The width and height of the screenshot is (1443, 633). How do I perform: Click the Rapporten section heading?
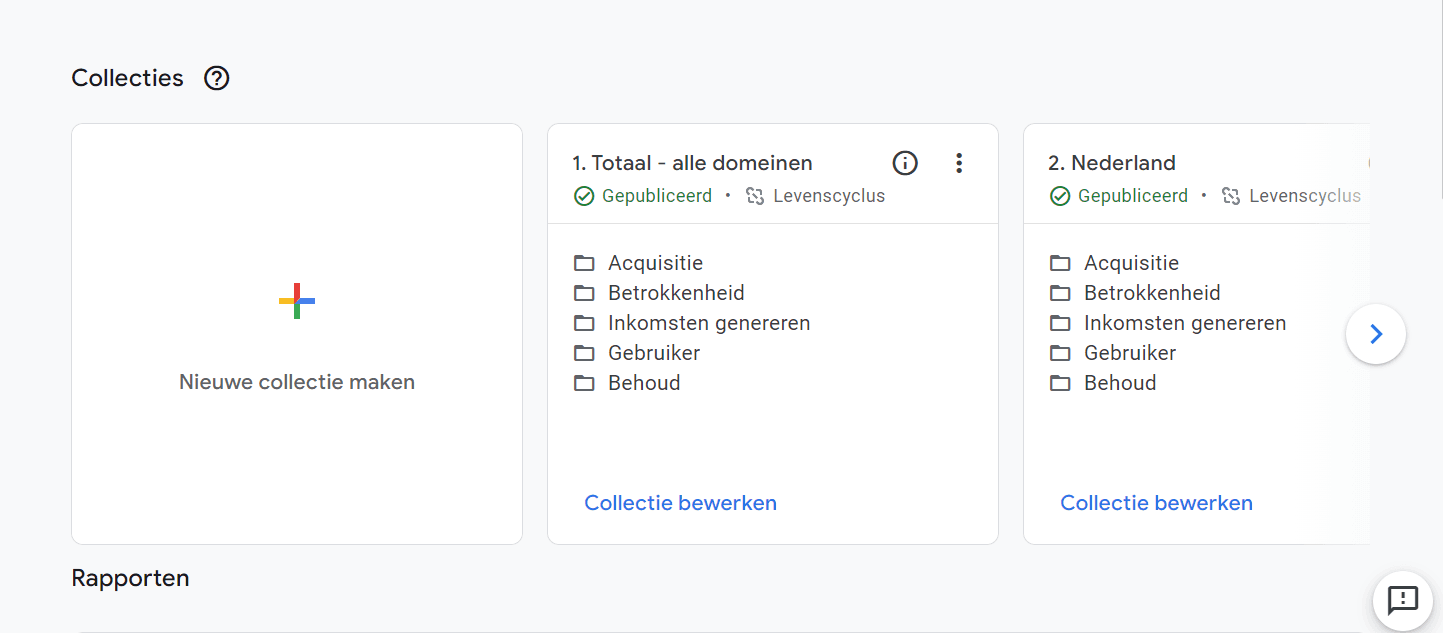[130, 578]
